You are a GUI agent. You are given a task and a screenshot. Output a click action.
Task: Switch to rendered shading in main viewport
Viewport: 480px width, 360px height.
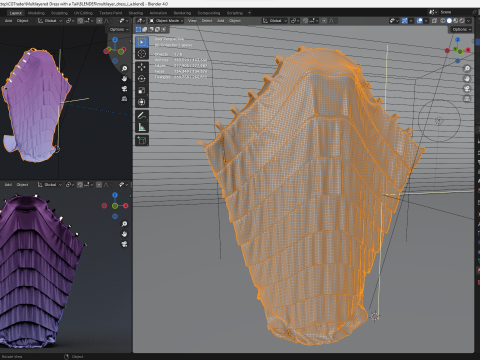[x=462, y=21]
